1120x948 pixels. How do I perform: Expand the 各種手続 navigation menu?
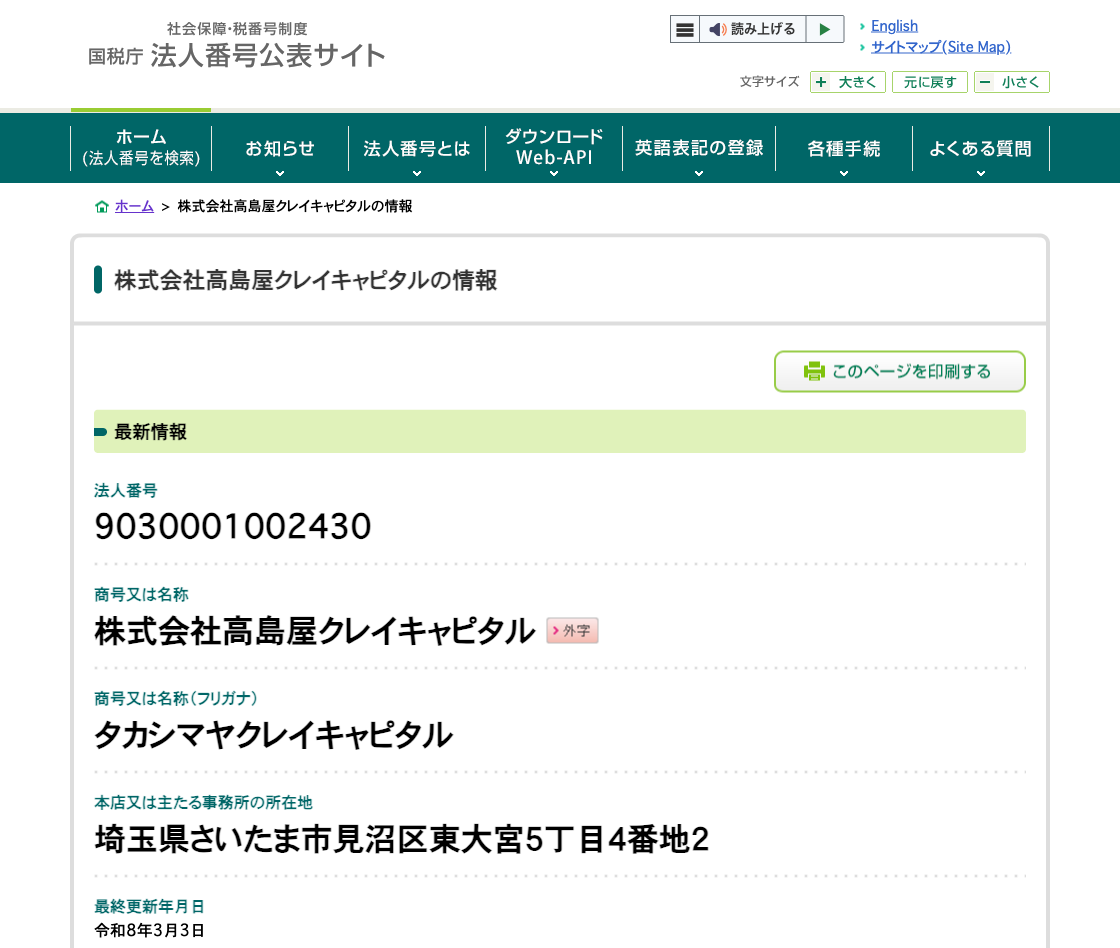(844, 149)
